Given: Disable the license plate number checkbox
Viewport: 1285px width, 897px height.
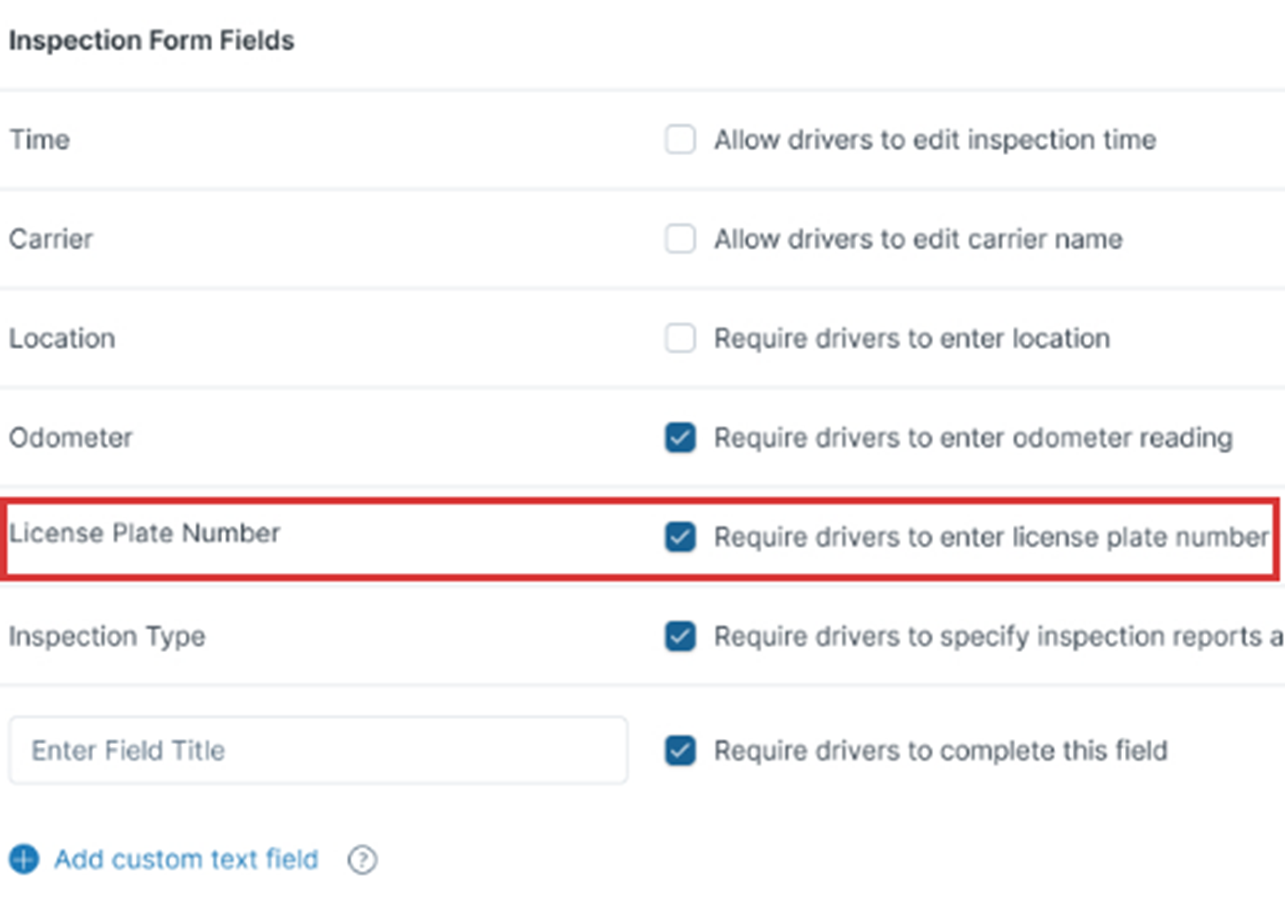Looking at the screenshot, I should (680, 537).
